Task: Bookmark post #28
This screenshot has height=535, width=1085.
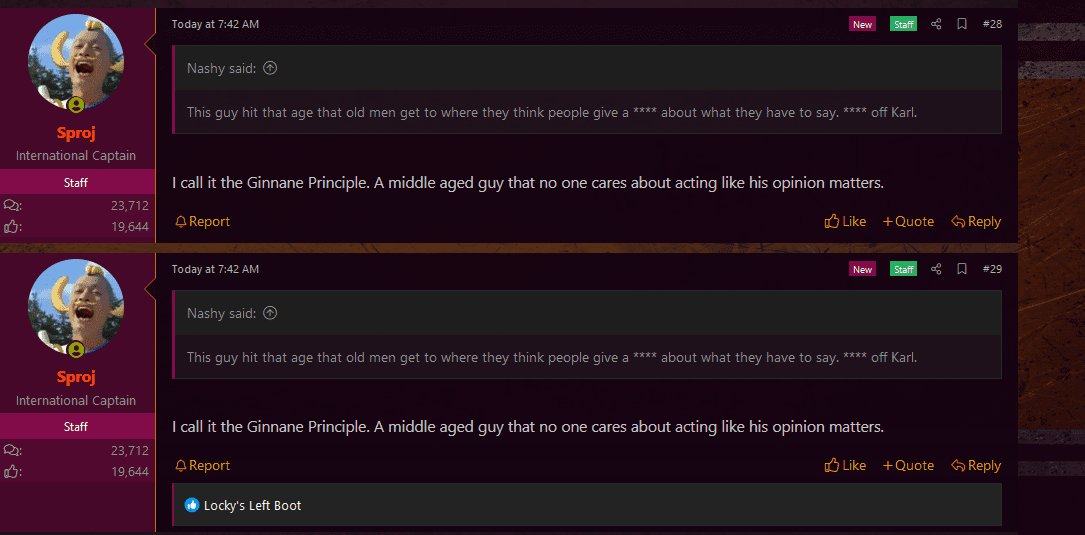Action: pos(962,24)
